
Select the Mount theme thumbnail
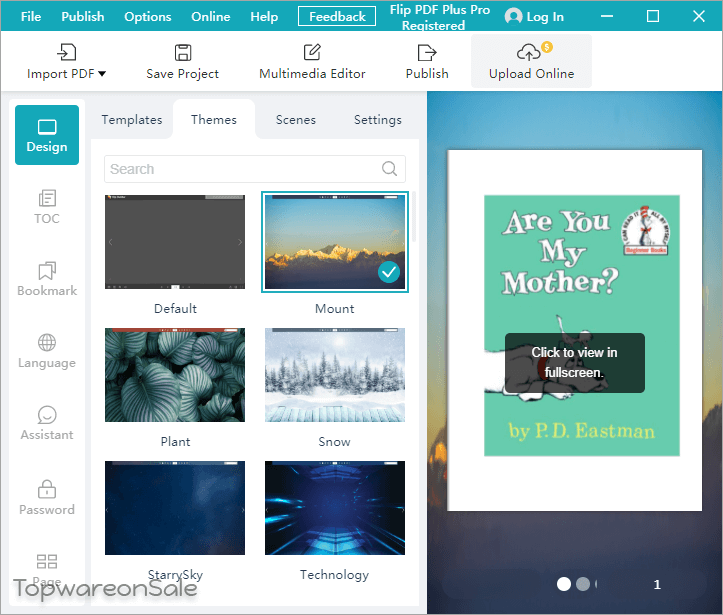335,242
